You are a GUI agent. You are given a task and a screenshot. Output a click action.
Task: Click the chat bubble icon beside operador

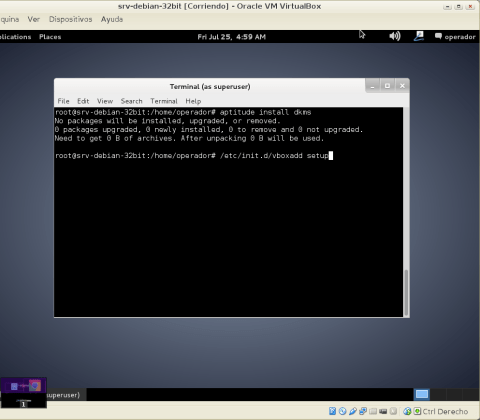click(x=438, y=36)
